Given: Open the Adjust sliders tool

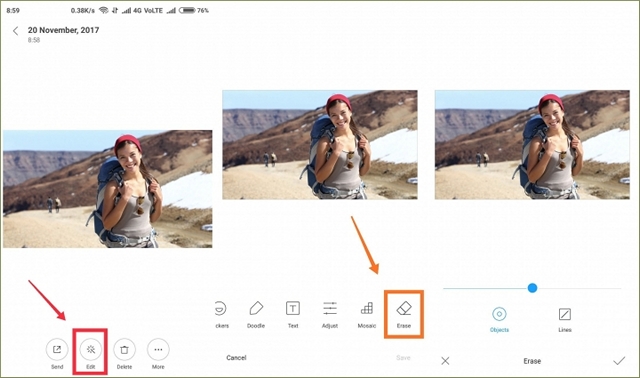Looking at the screenshot, I should tap(330, 314).
